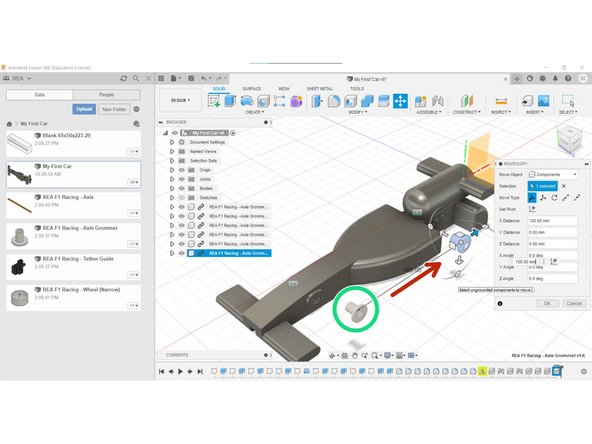592x444 pixels.
Task: Select Point to Point move type
Action: [566, 197]
